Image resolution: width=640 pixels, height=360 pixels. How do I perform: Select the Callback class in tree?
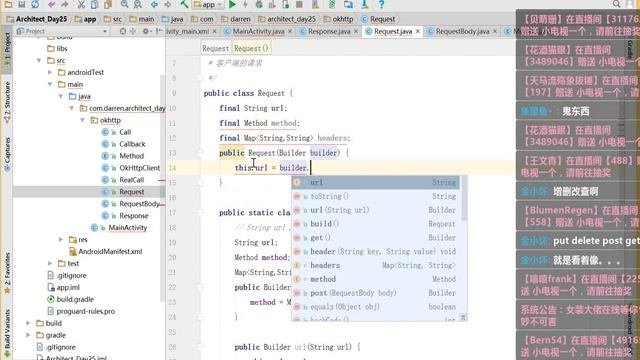coord(132,144)
